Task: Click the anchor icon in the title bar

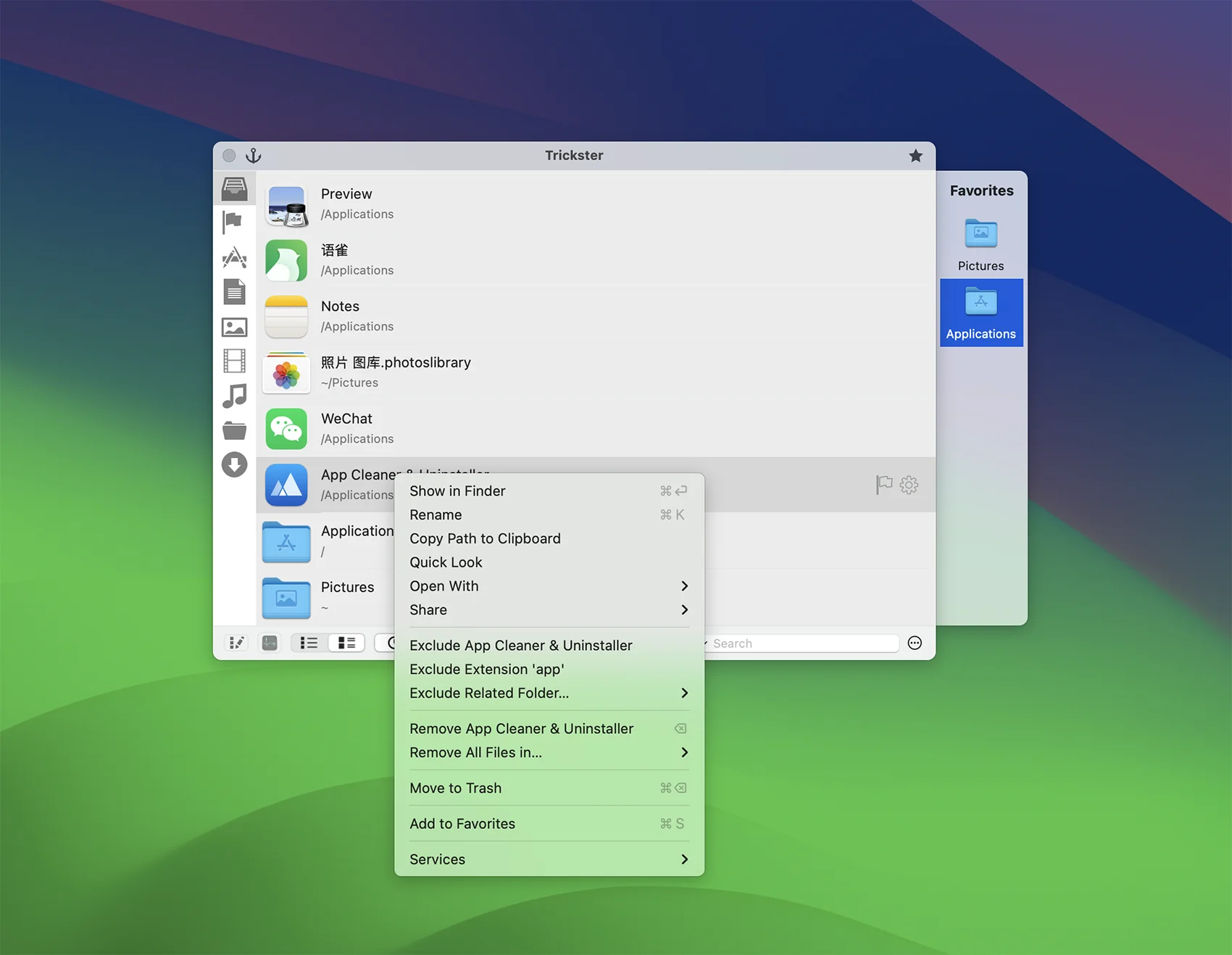Action: 253,155
